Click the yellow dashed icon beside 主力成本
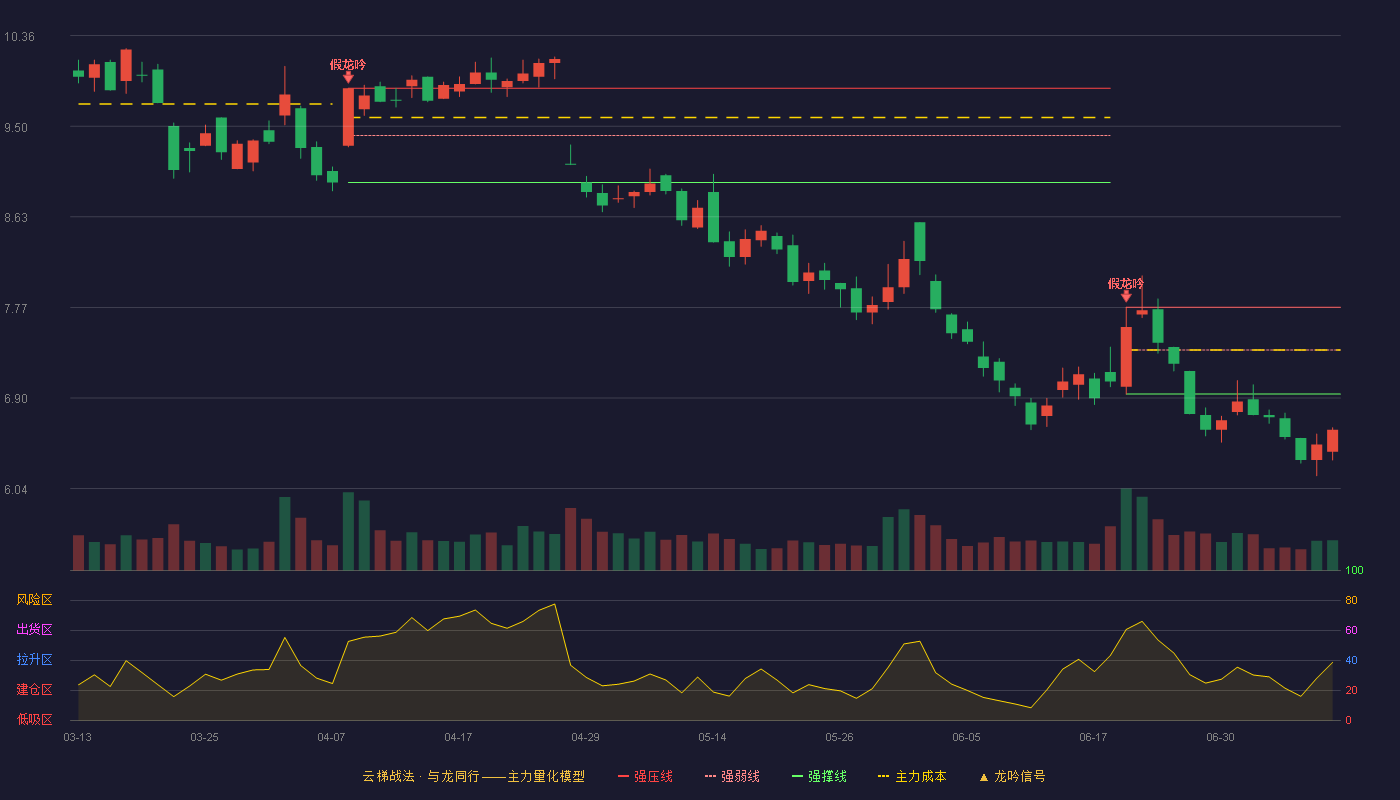The width and height of the screenshot is (1400, 800). tap(883, 776)
